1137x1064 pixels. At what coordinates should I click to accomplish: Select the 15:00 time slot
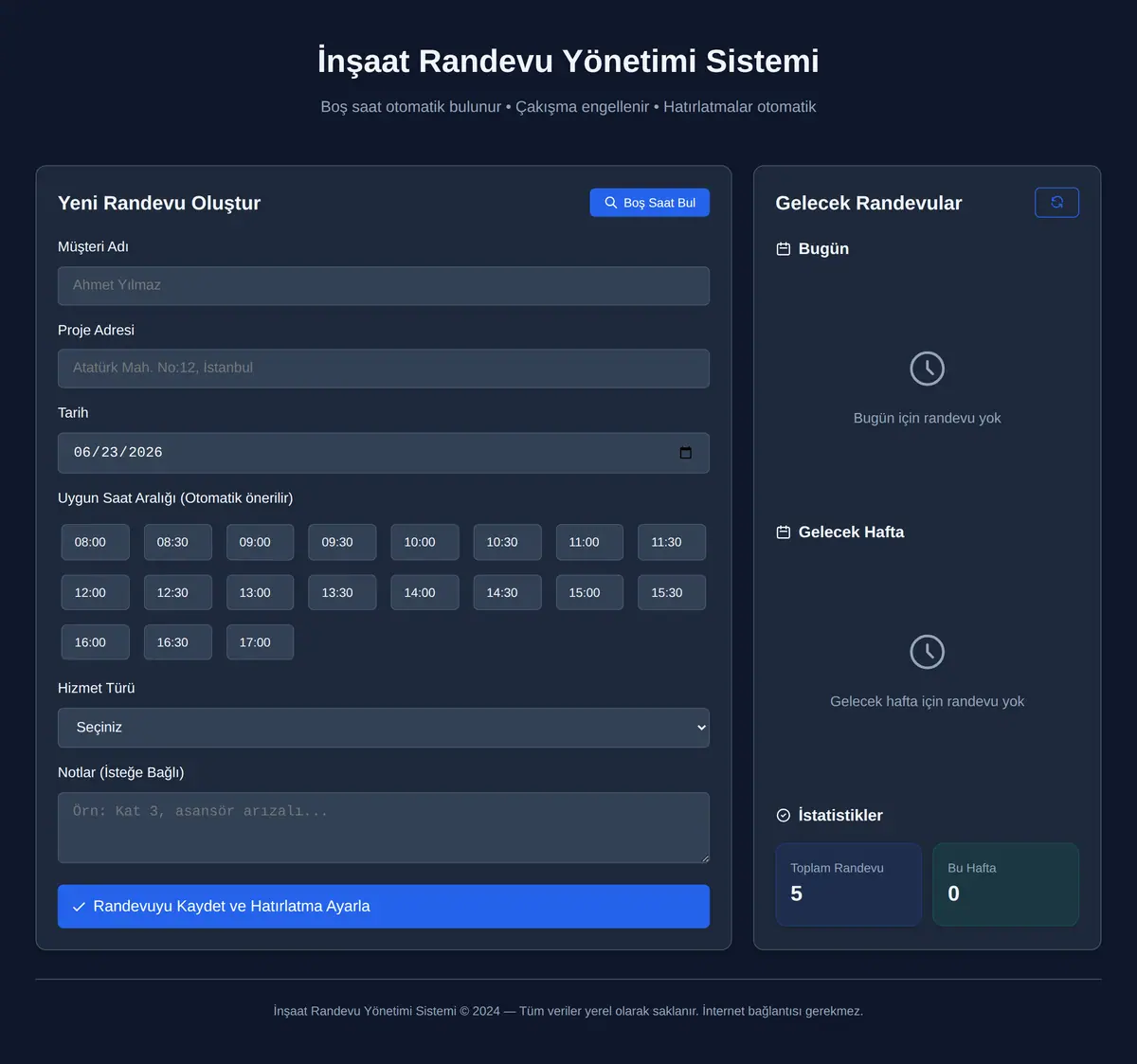click(589, 592)
